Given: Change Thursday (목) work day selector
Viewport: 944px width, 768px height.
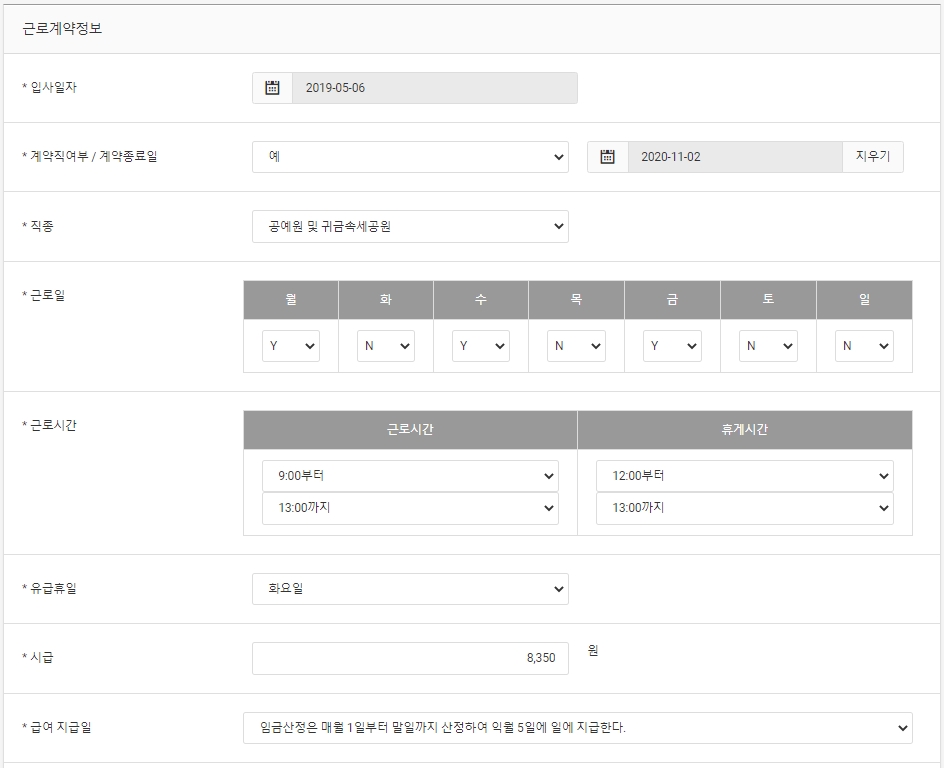Looking at the screenshot, I should point(576,346).
